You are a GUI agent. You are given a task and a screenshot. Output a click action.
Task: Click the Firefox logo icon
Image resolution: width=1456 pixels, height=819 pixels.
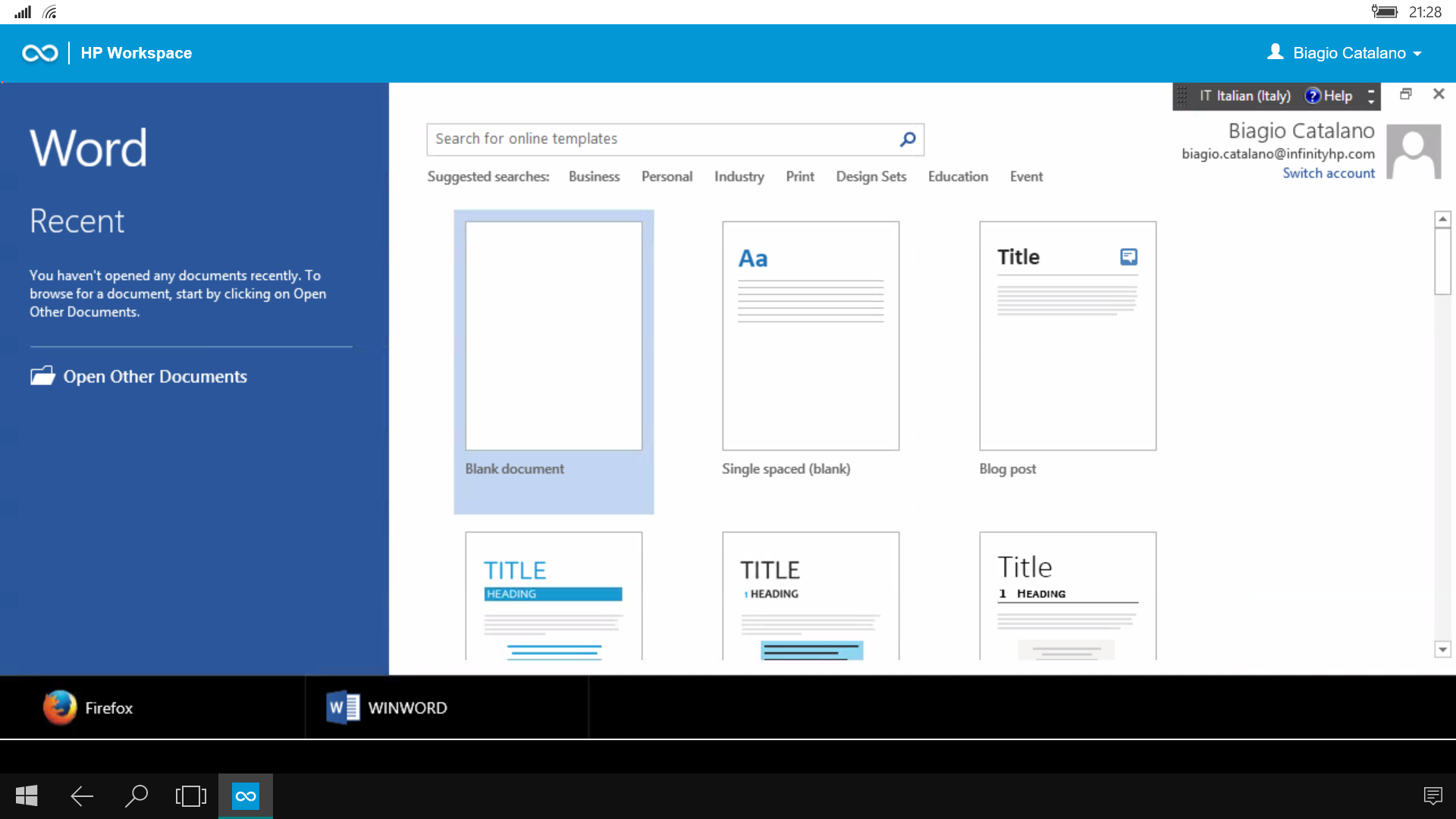click(60, 708)
